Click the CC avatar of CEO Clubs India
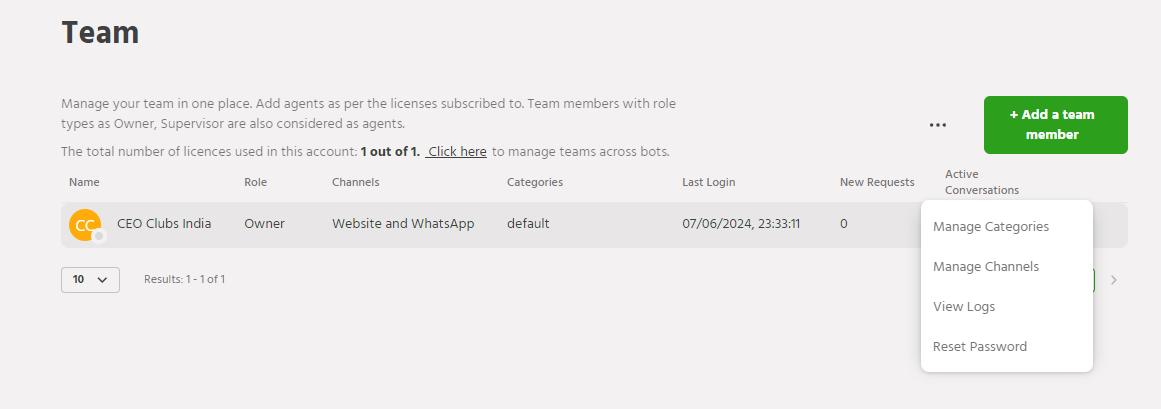The image size is (1161, 409). (x=85, y=225)
